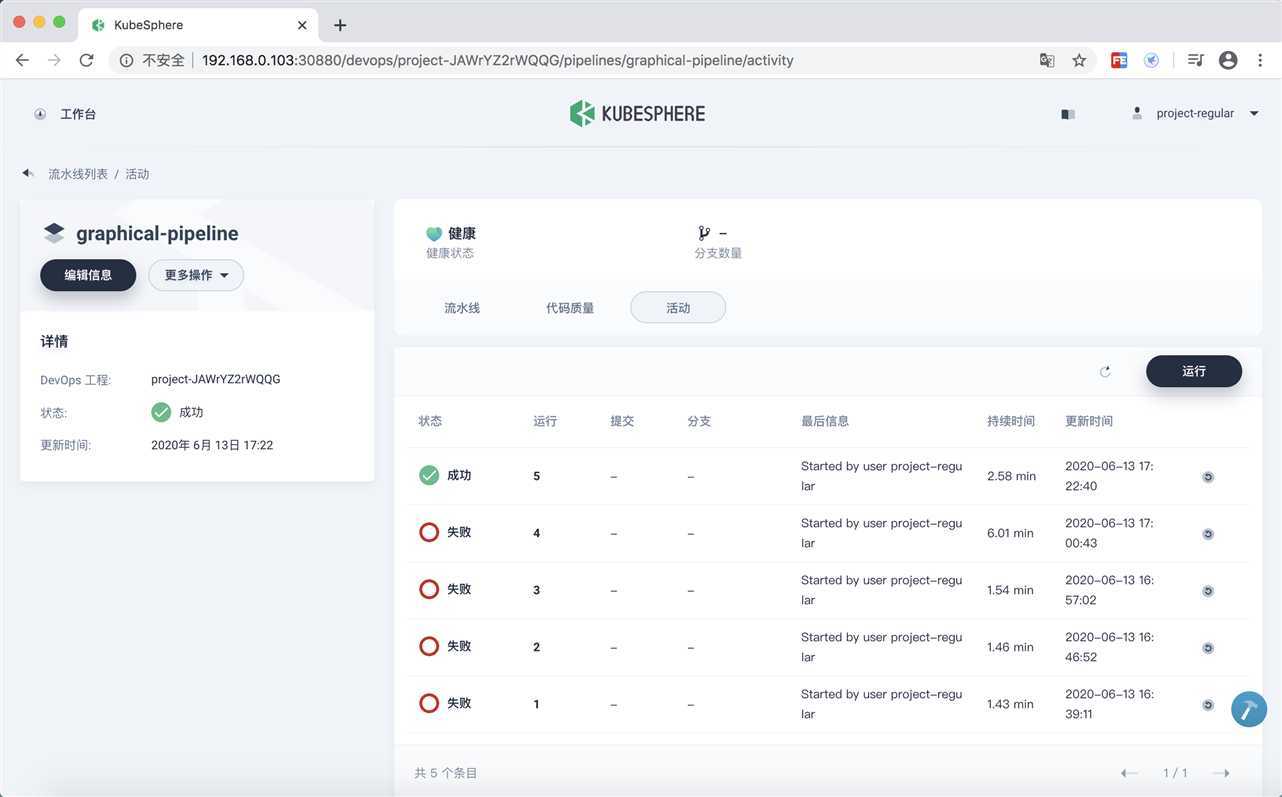This screenshot has width=1282, height=797.
Task: Click the 持续时间 column header
Action: [x=1011, y=421]
